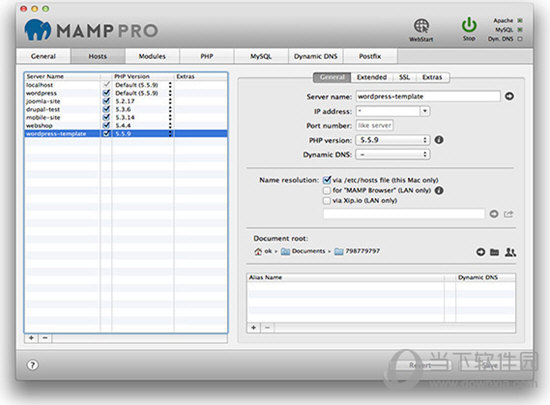Click Documents folder icon in path
This screenshot has width=550, height=405.
click(x=286, y=251)
